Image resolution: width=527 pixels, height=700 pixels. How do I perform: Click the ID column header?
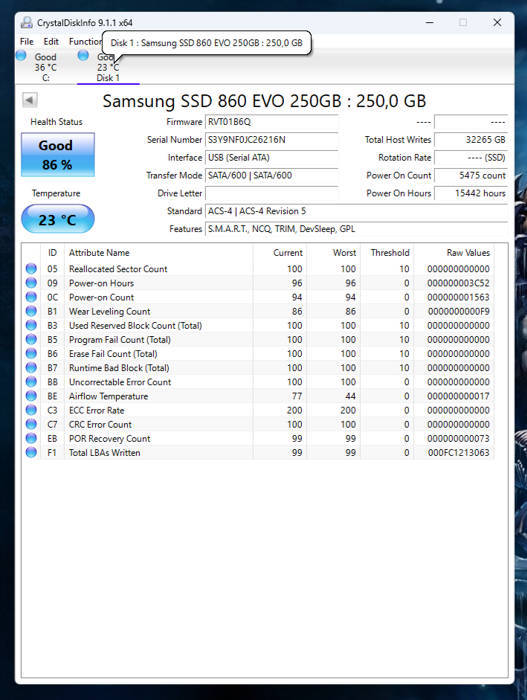(52, 253)
